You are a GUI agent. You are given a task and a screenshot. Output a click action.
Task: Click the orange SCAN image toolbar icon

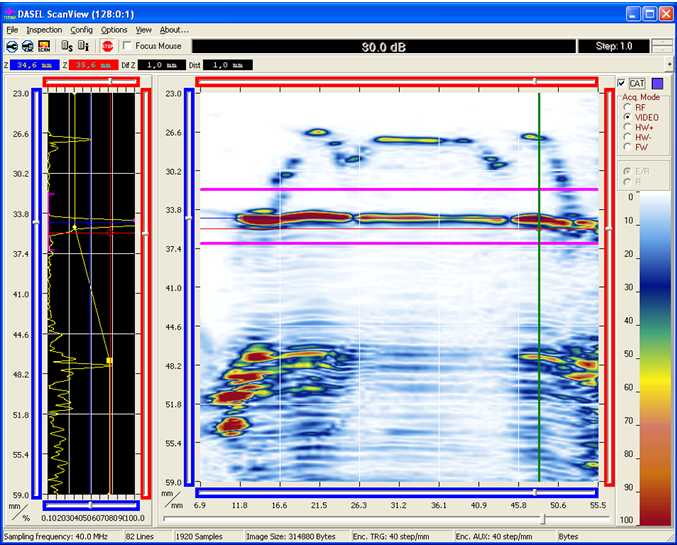pyautogui.click(x=45, y=46)
